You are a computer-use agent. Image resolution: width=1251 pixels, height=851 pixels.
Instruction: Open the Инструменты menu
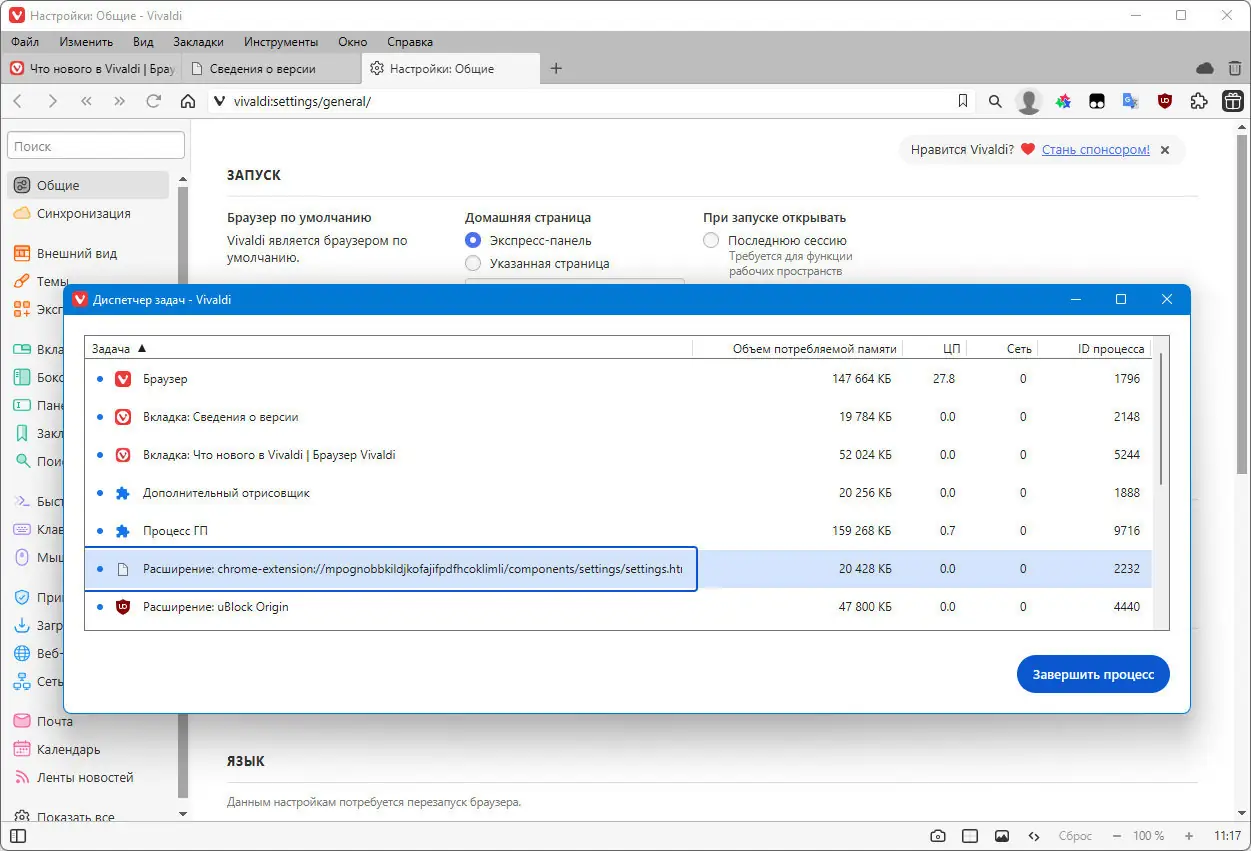[x=279, y=42]
